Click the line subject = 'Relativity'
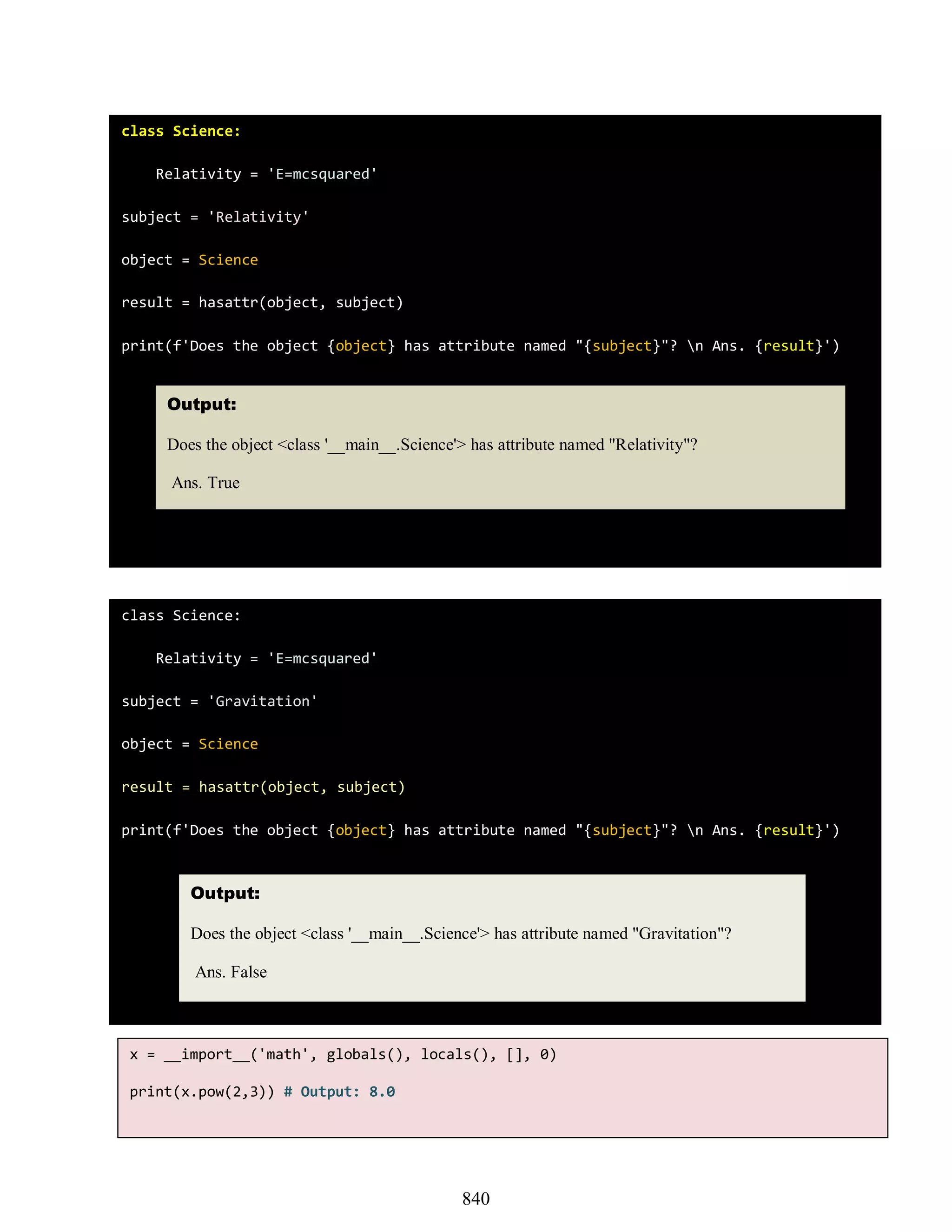Viewport: 952px width, 1232px height. pyautogui.click(x=215, y=217)
